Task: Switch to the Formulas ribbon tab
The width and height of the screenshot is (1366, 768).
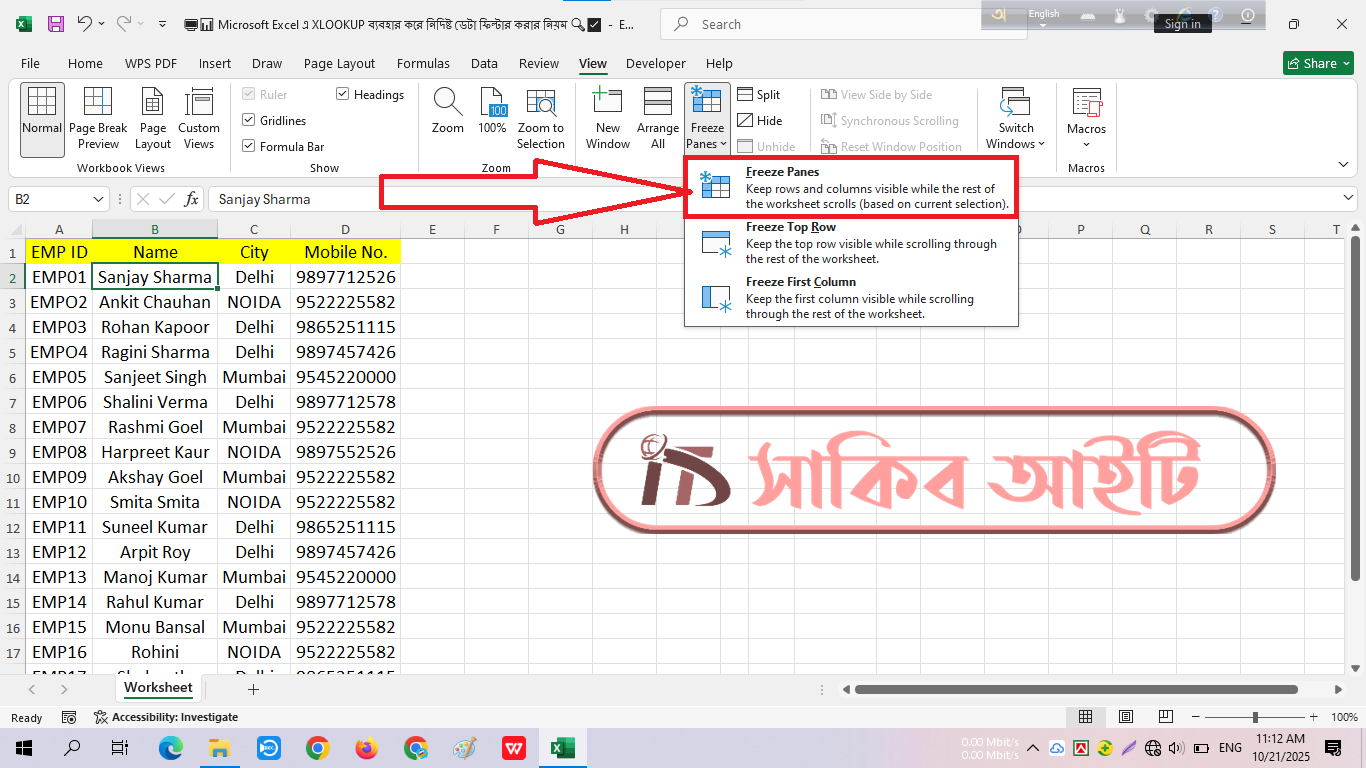Action: click(423, 64)
